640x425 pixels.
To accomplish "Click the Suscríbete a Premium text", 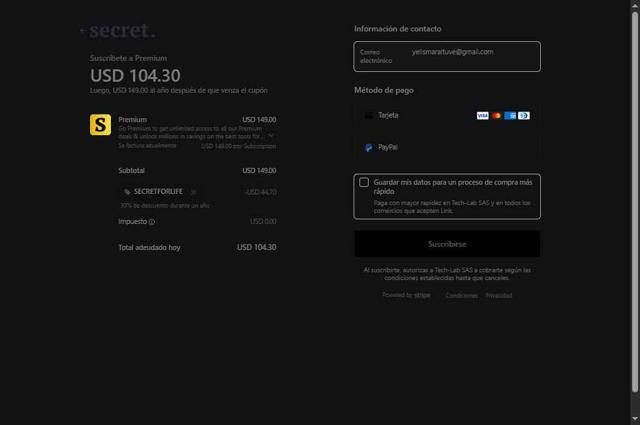I will (128, 58).
